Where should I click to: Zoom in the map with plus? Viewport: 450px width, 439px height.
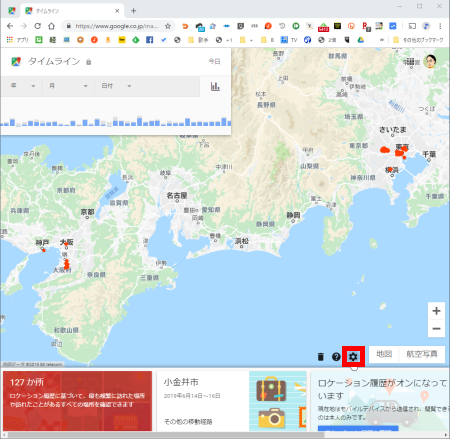(436, 311)
